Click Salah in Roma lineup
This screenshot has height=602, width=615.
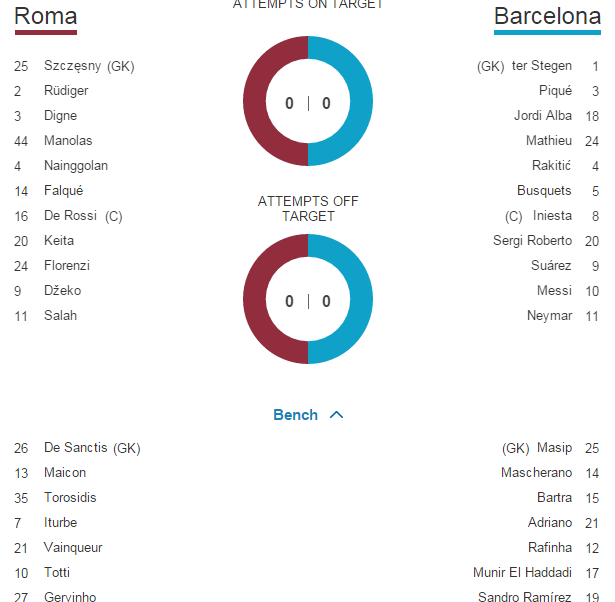[x=60, y=316]
